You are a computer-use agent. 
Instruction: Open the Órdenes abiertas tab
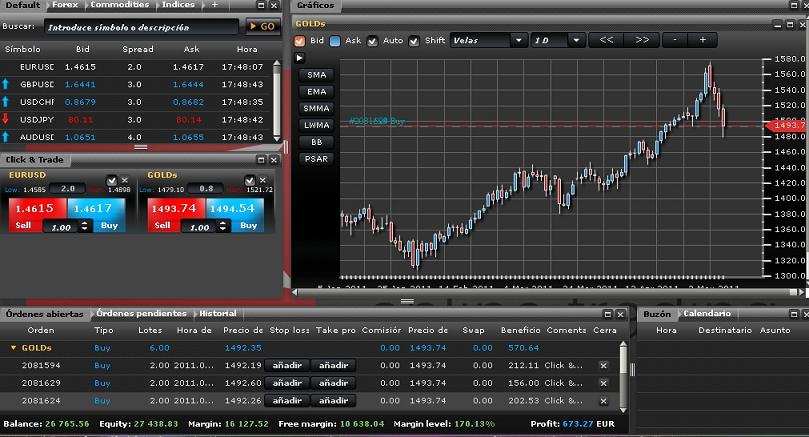click(x=44, y=314)
